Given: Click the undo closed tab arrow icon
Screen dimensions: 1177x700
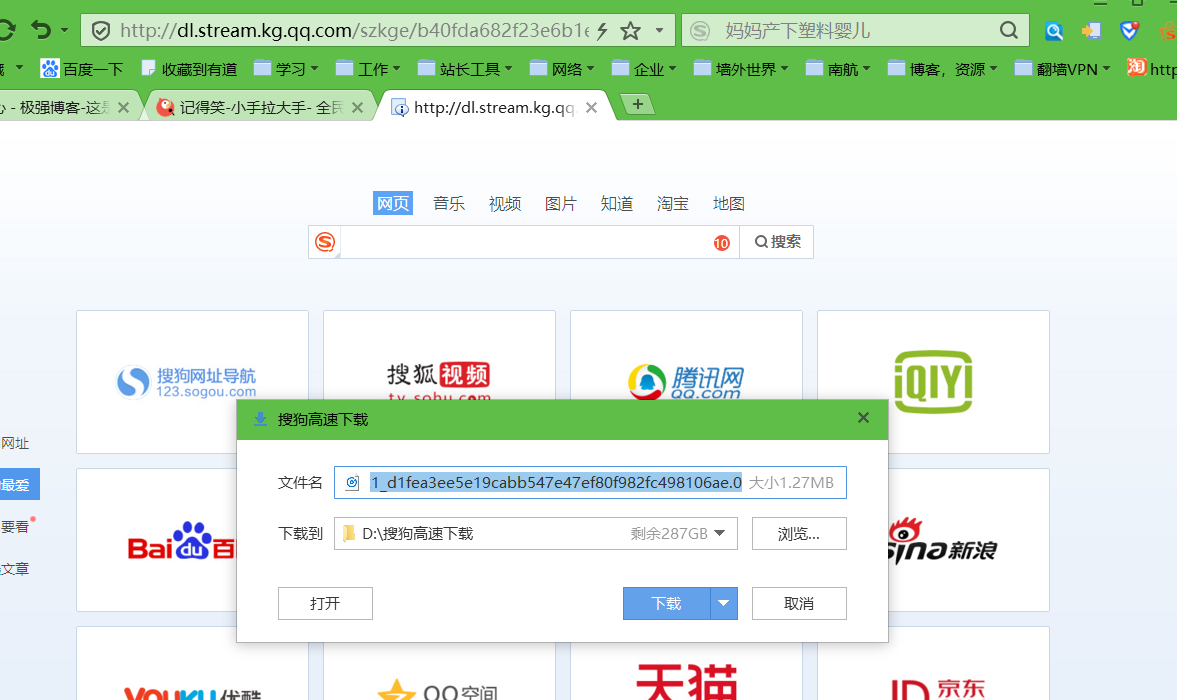Looking at the screenshot, I should pyautogui.click(x=41, y=30).
